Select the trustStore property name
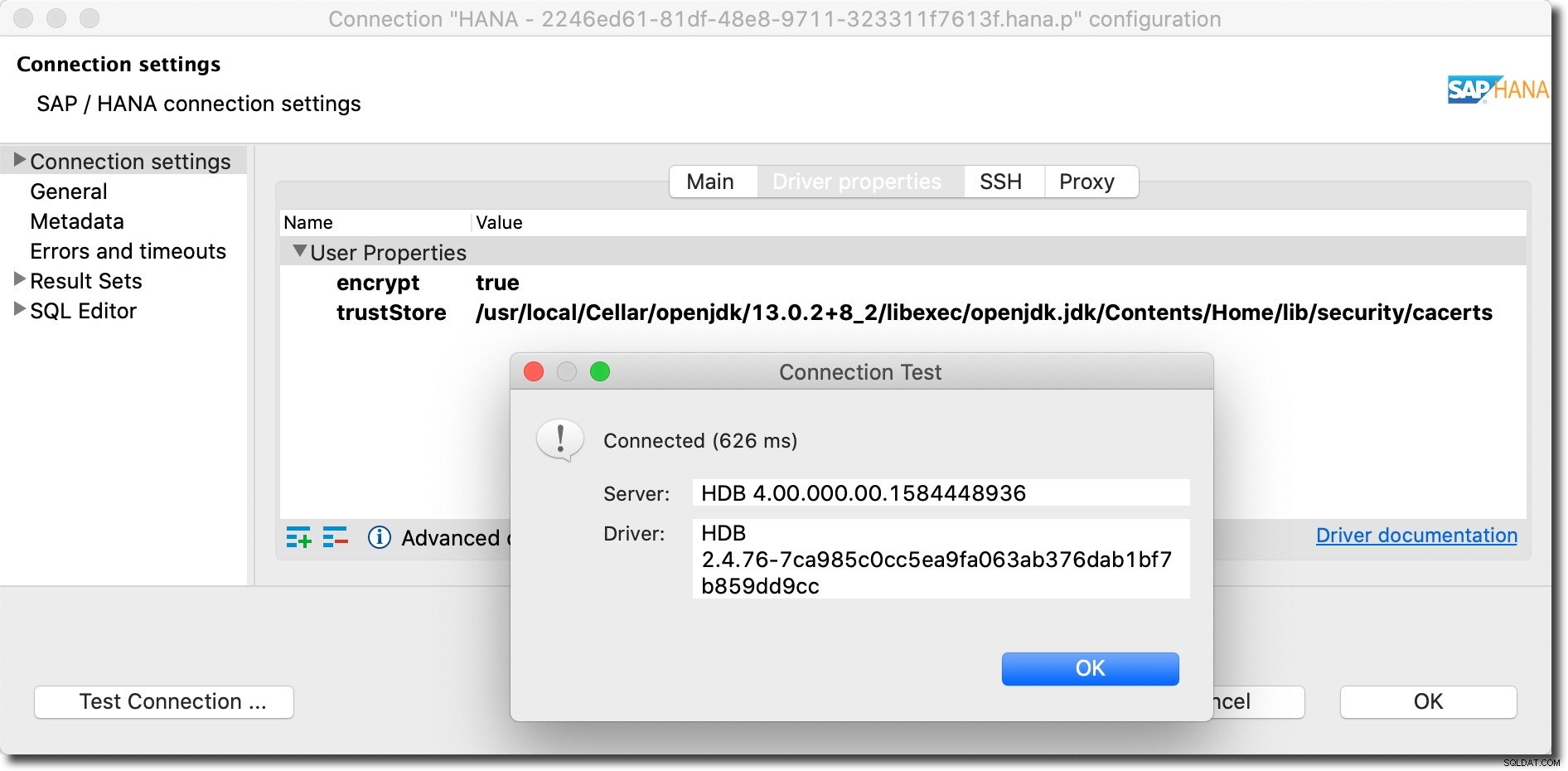Screen dimensions: 1568x771 coord(391,313)
